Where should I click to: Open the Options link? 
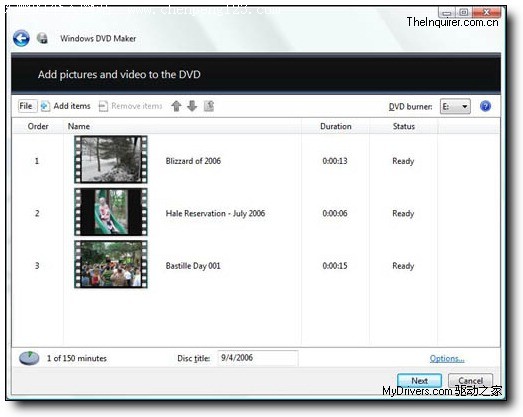(x=447, y=359)
